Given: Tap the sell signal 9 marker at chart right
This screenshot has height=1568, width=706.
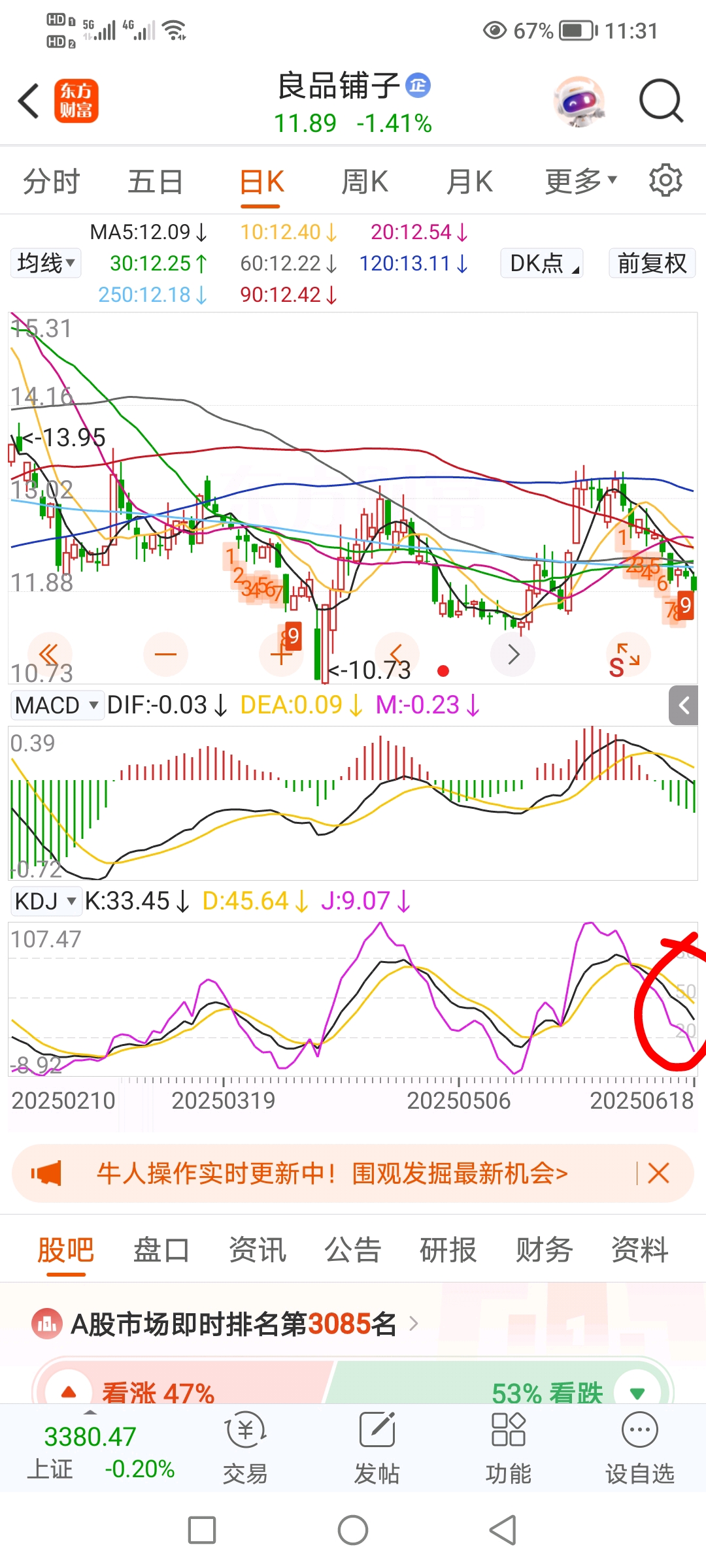Looking at the screenshot, I should pyautogui.click(x=684, y=605).
